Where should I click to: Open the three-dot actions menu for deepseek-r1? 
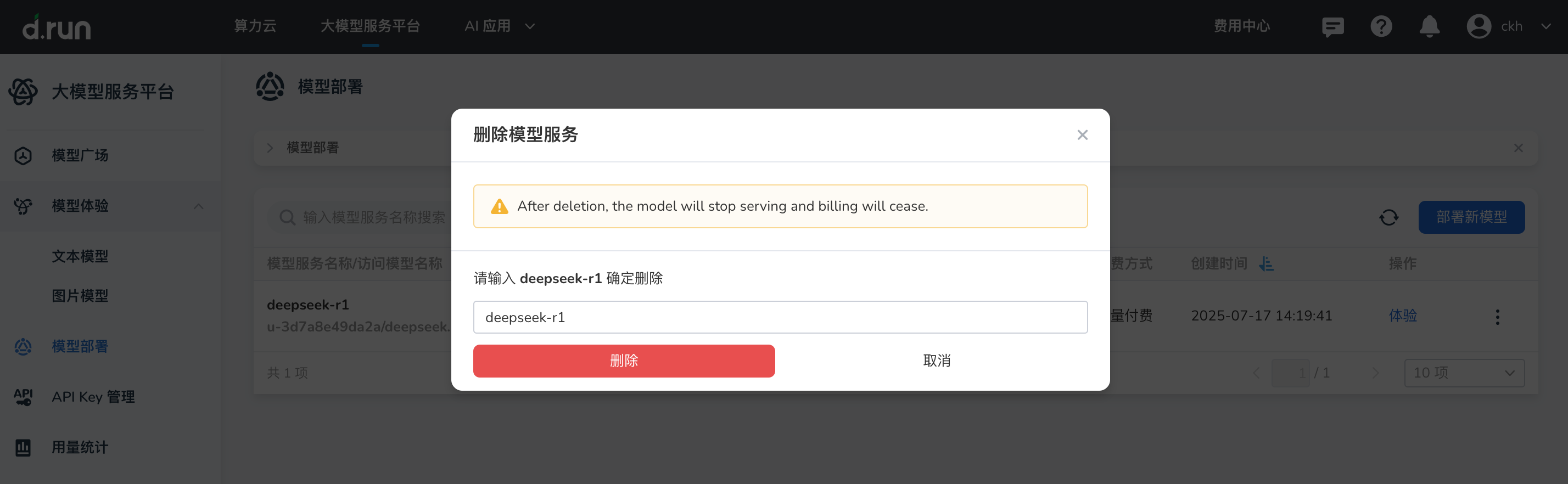click(x=1497, y=316)
